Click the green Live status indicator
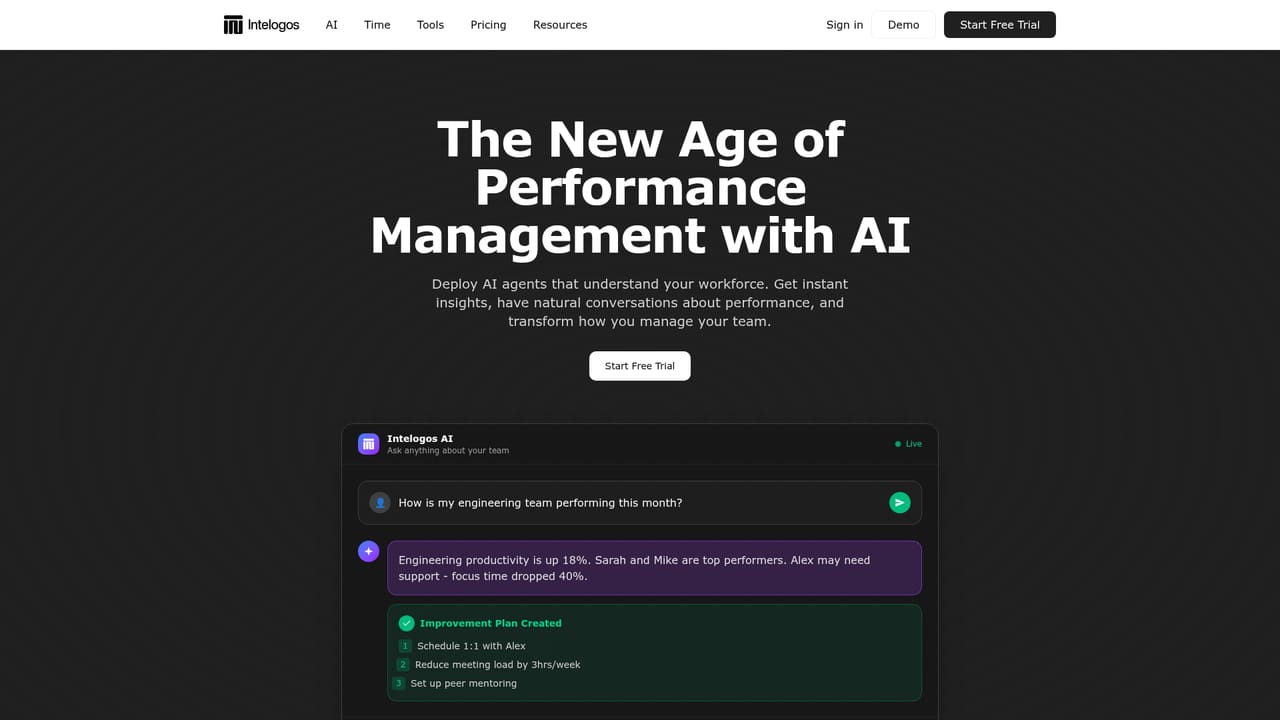This screenshot has width=1280, height=720. pos(909,444)
